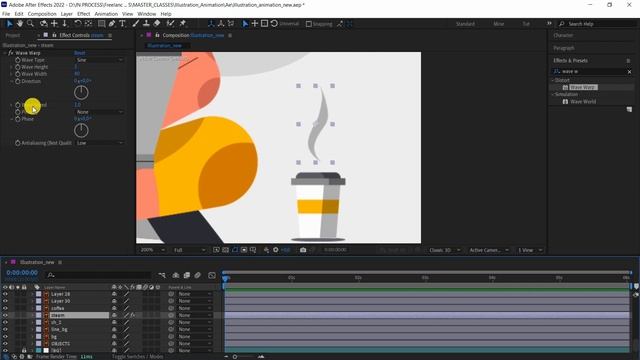Click Toggle Switches / Modes button
Image resolution: width=640 pixels, height=360 pixels.
(x=138, y=356)
